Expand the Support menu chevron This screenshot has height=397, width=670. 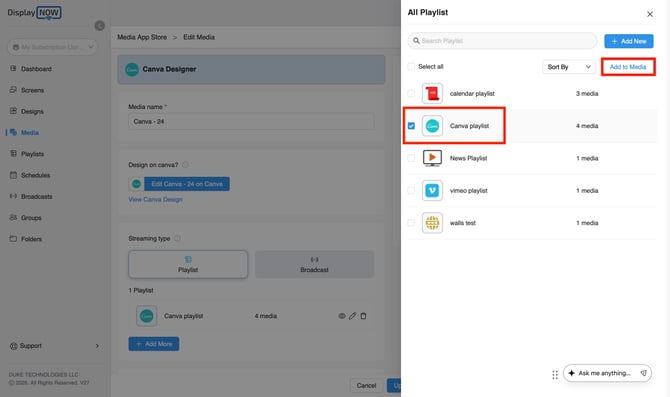click(97, 346)
